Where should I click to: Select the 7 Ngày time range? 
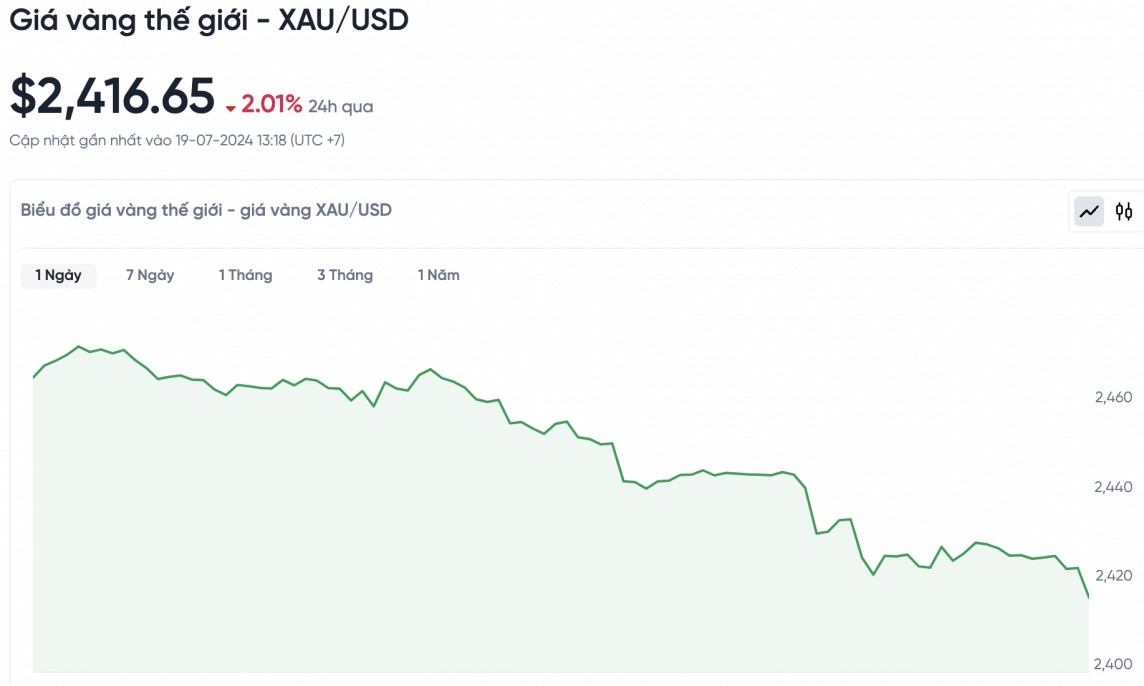[x=150, y=275]
